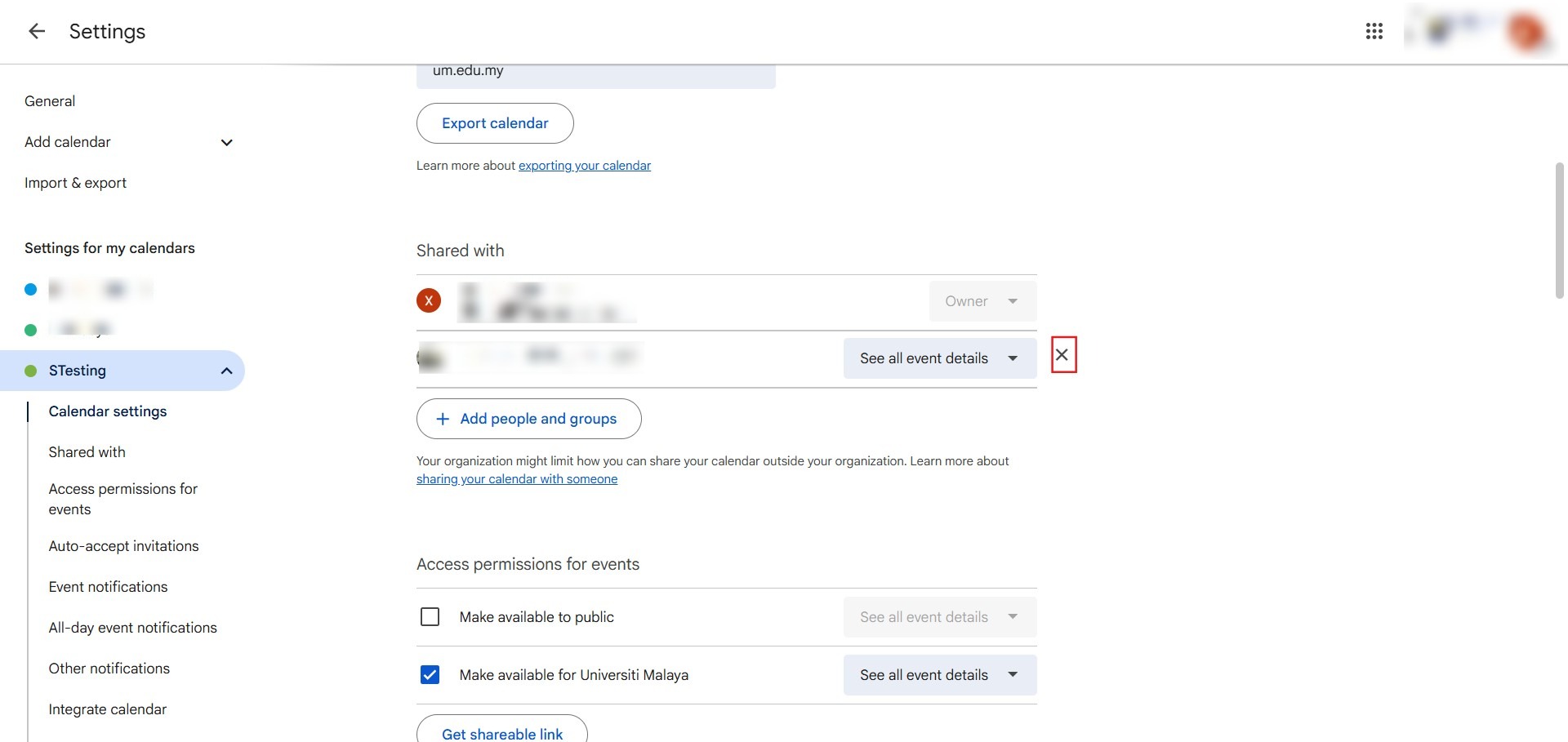Remove the shared person with X icon
The image size is (1568, 742).
1062,355
